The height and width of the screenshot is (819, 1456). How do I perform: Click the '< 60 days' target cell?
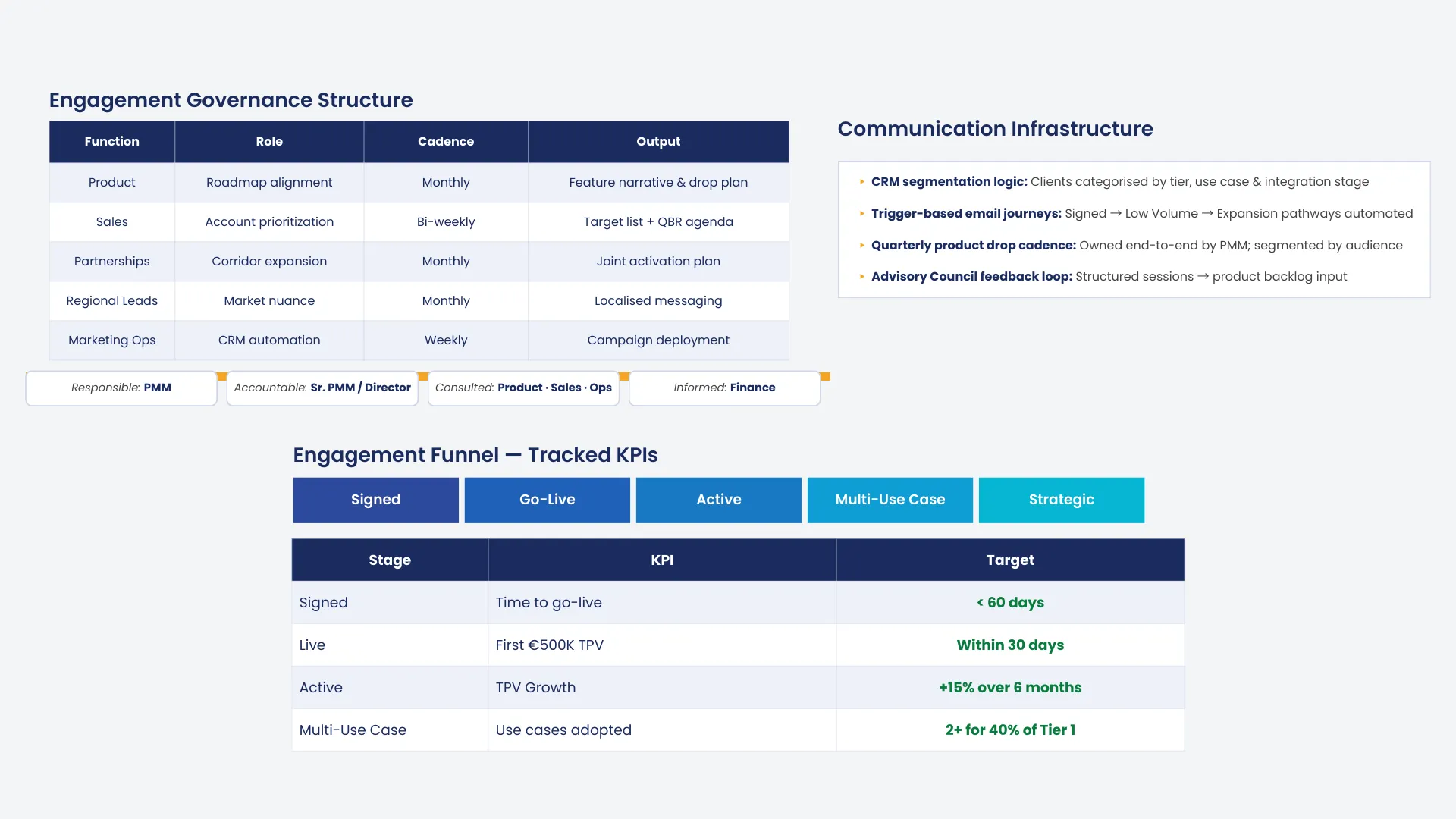click(x=1010, y=603)
